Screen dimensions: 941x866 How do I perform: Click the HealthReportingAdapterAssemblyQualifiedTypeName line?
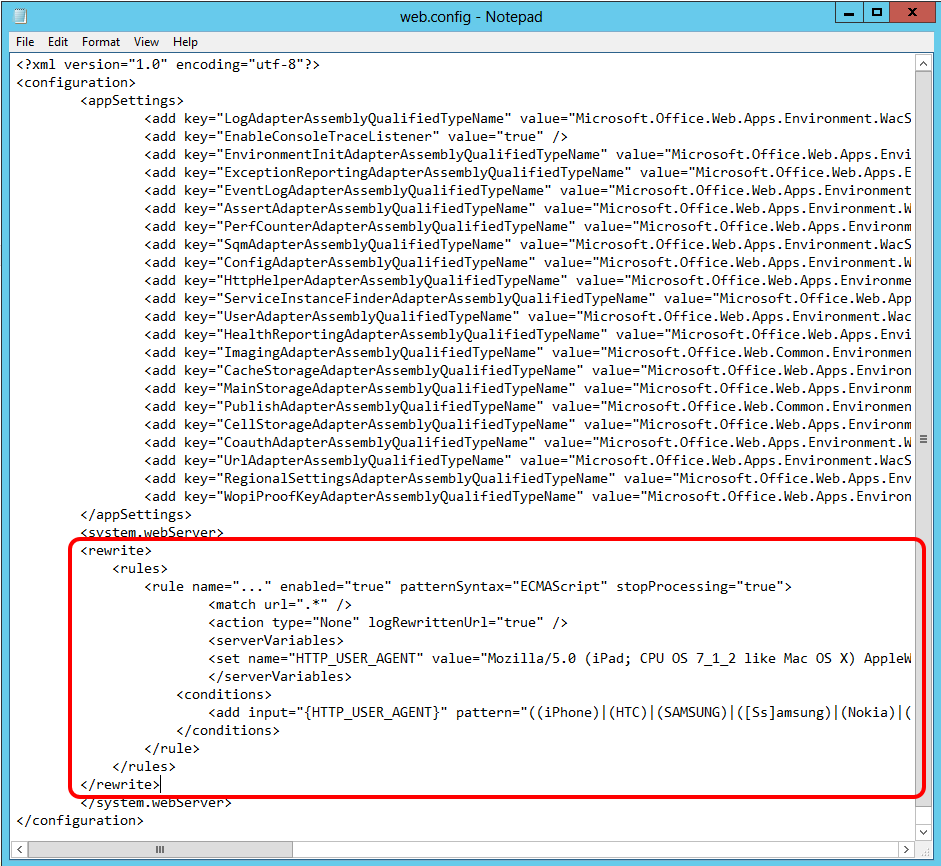(528, 334)
